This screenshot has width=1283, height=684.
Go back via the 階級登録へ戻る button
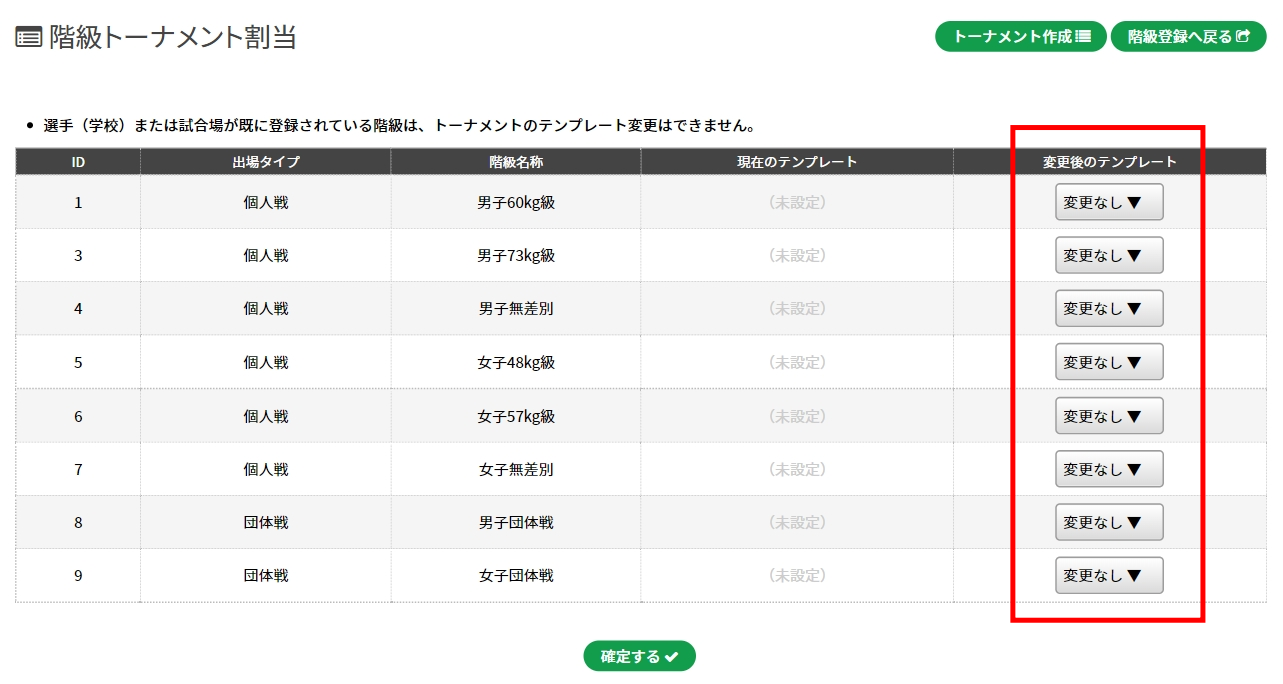(1188, 37)
